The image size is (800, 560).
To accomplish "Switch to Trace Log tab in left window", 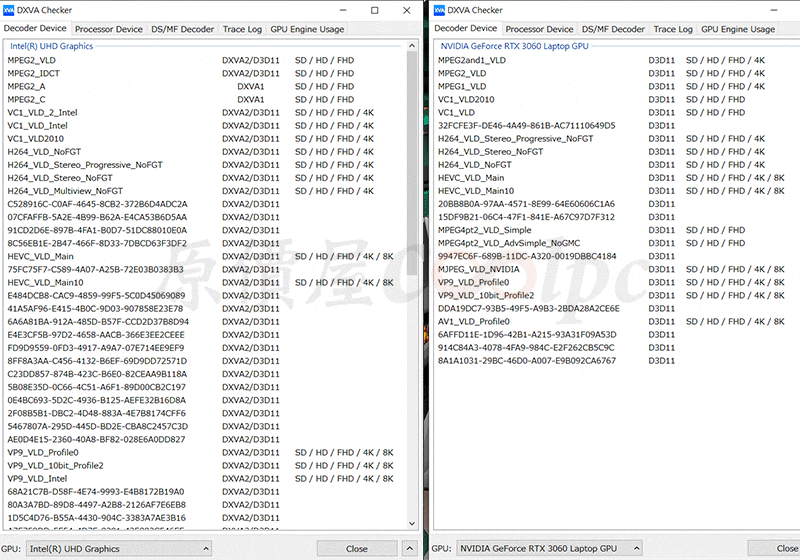I will pos(242,29).
